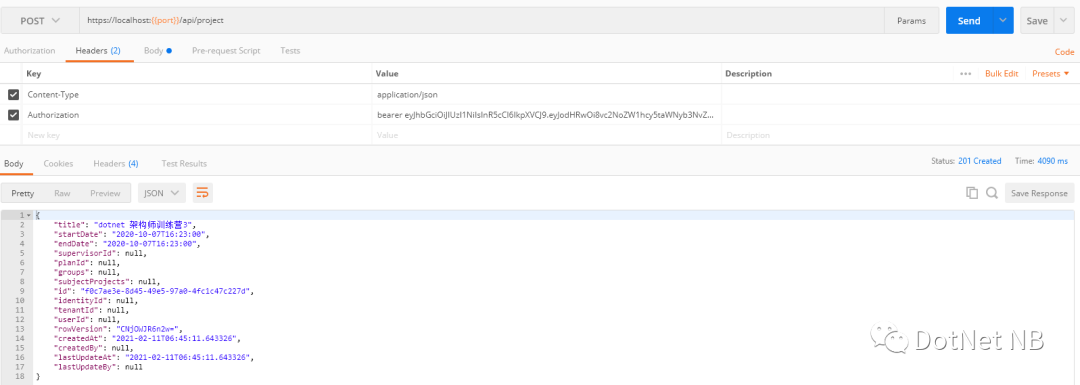The width and height of the screenshot is (1080, 385).
Task: Select the response Body tab
Action: tap(14, 164)
